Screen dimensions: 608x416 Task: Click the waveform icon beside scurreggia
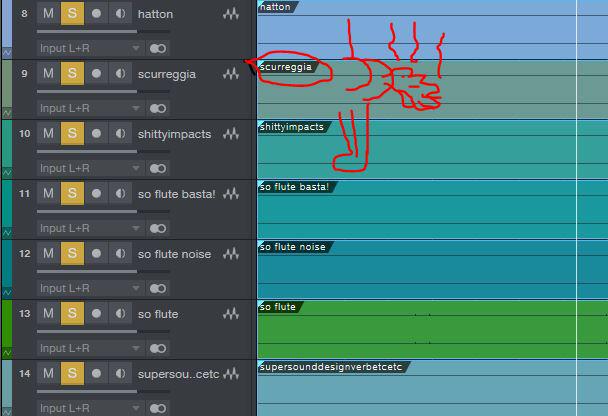click(x=231, y=74)
